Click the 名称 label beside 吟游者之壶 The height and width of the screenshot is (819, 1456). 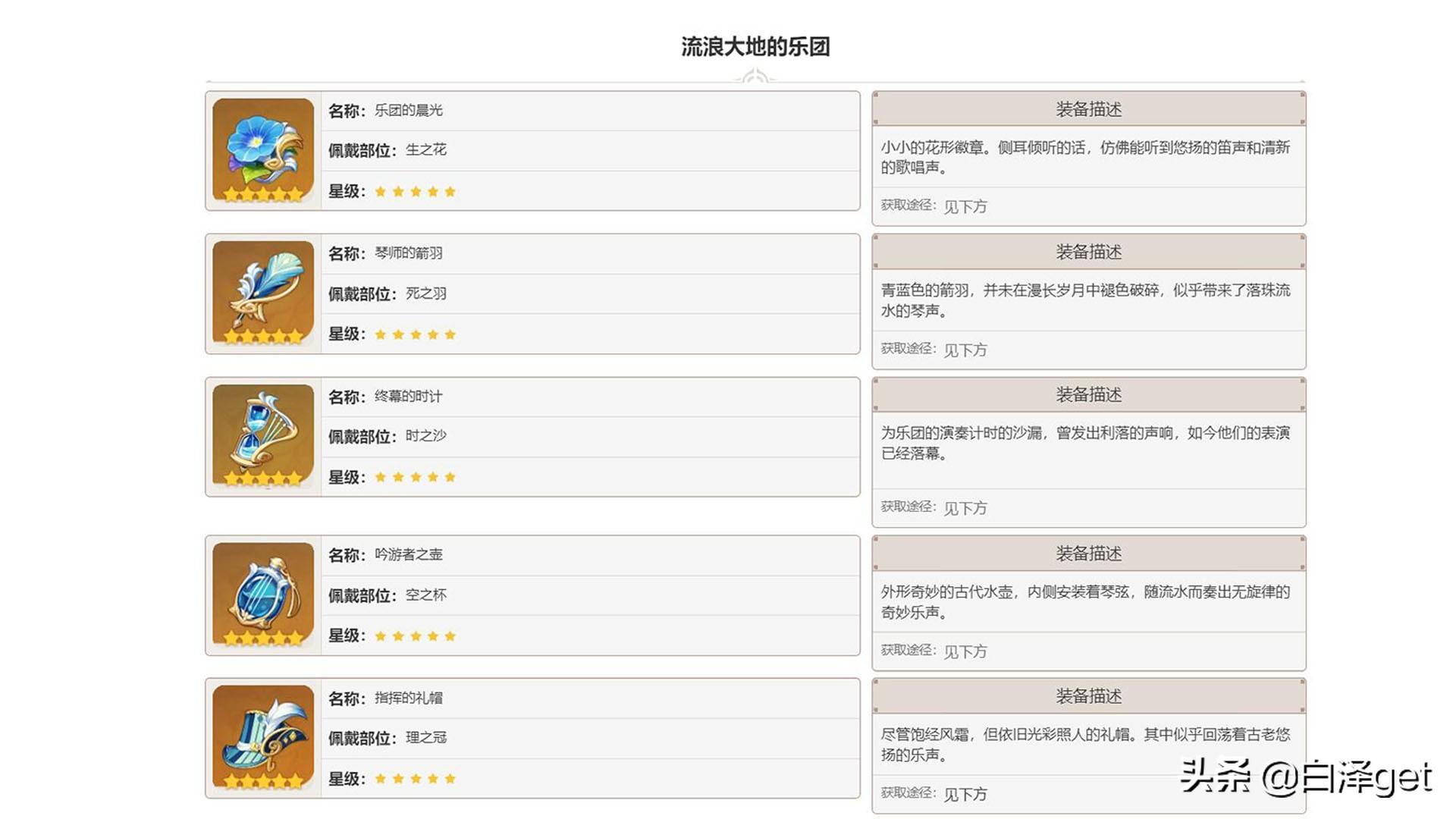(x=347, y=555)
